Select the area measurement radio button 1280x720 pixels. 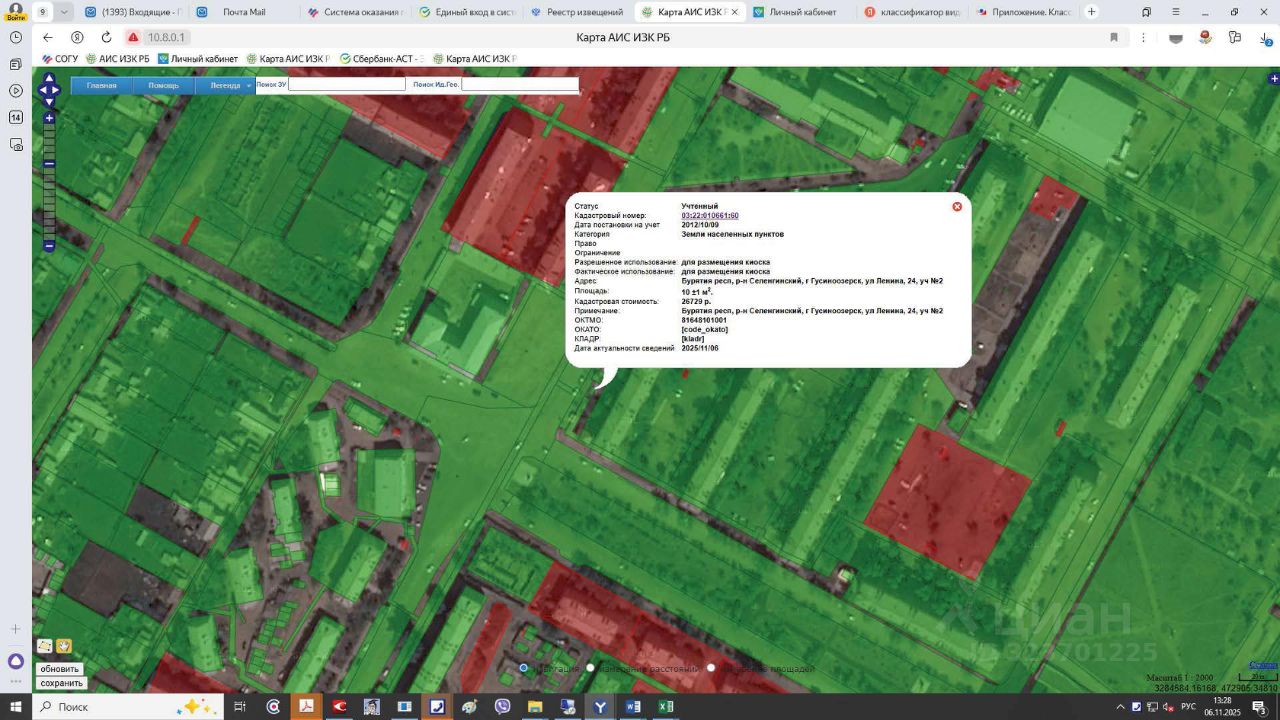(x=711, y=668)
